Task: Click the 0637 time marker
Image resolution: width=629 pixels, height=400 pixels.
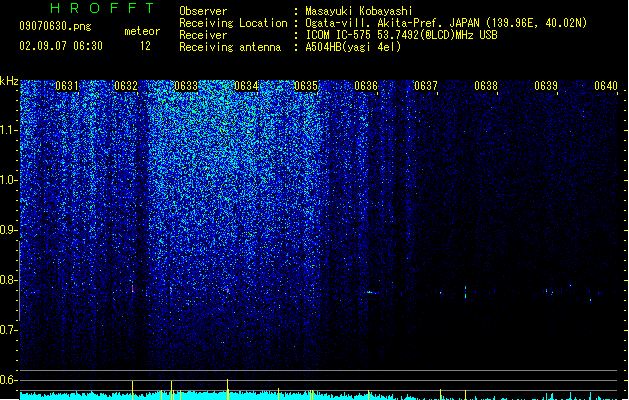Action: click(426, 86)
